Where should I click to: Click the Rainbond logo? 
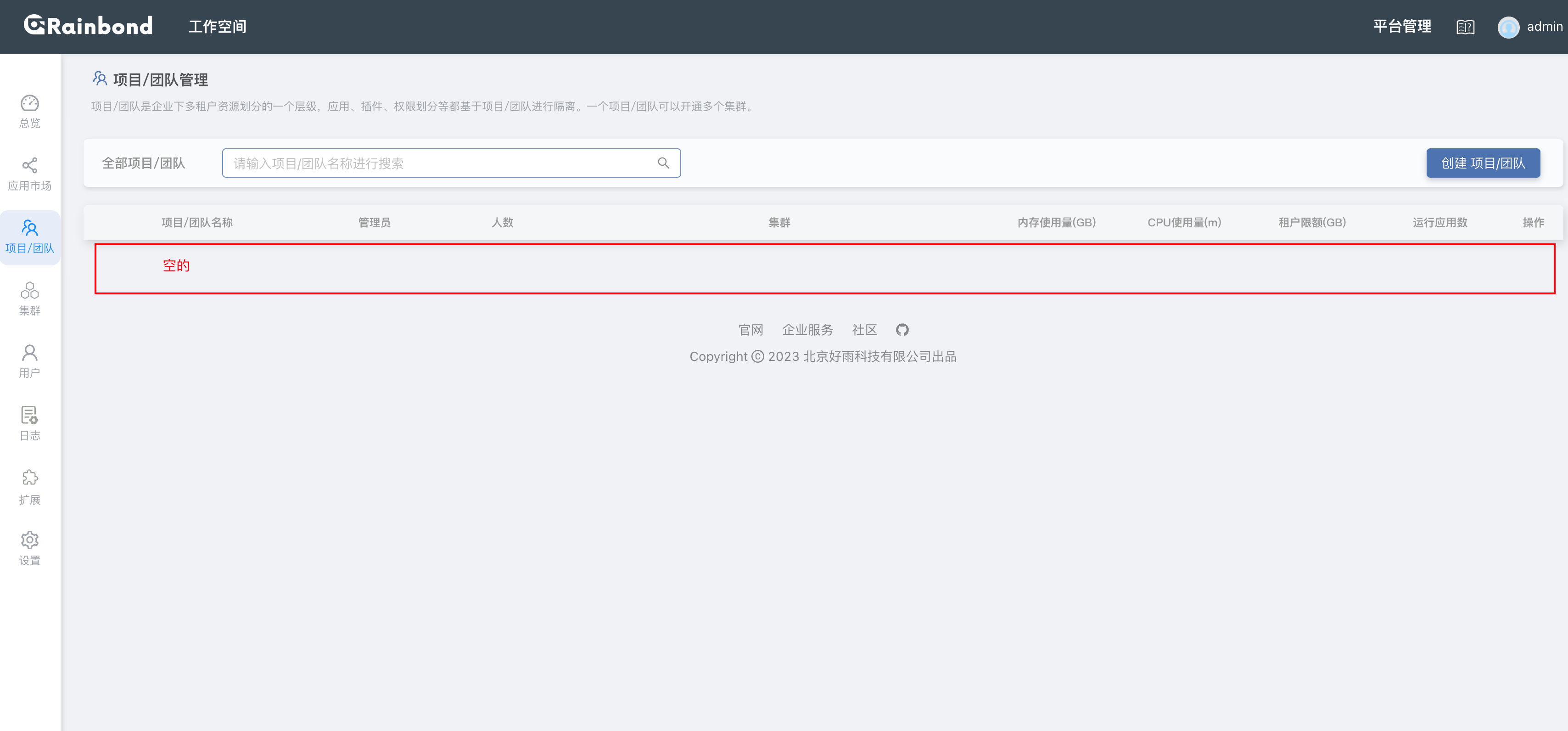(x=88, y=26)
